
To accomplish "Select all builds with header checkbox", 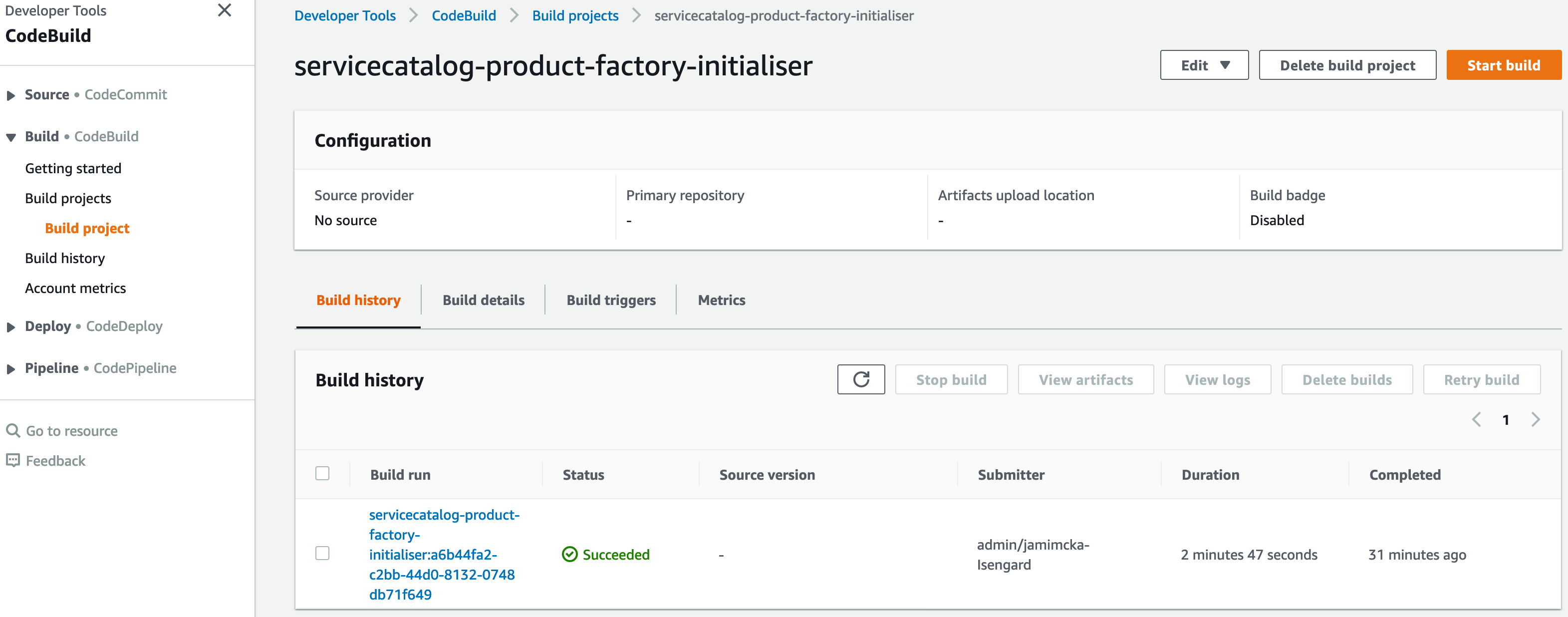I will tap(322, 473).
